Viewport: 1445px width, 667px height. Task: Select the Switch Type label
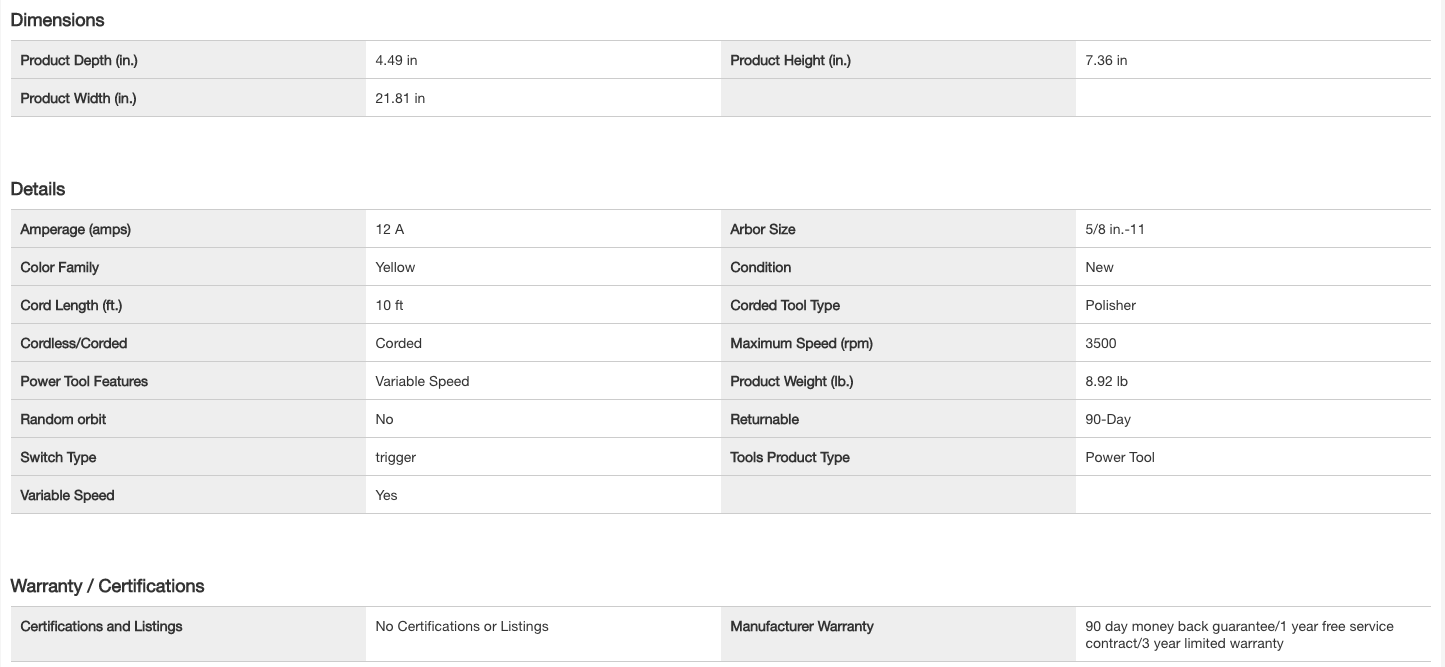click(58, 457)
